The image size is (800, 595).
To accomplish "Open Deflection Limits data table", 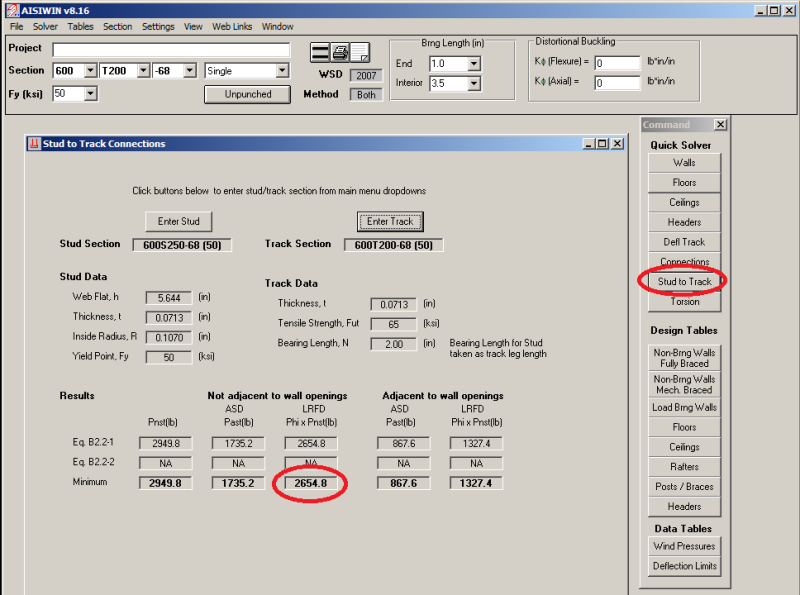I will coord(684,566).
